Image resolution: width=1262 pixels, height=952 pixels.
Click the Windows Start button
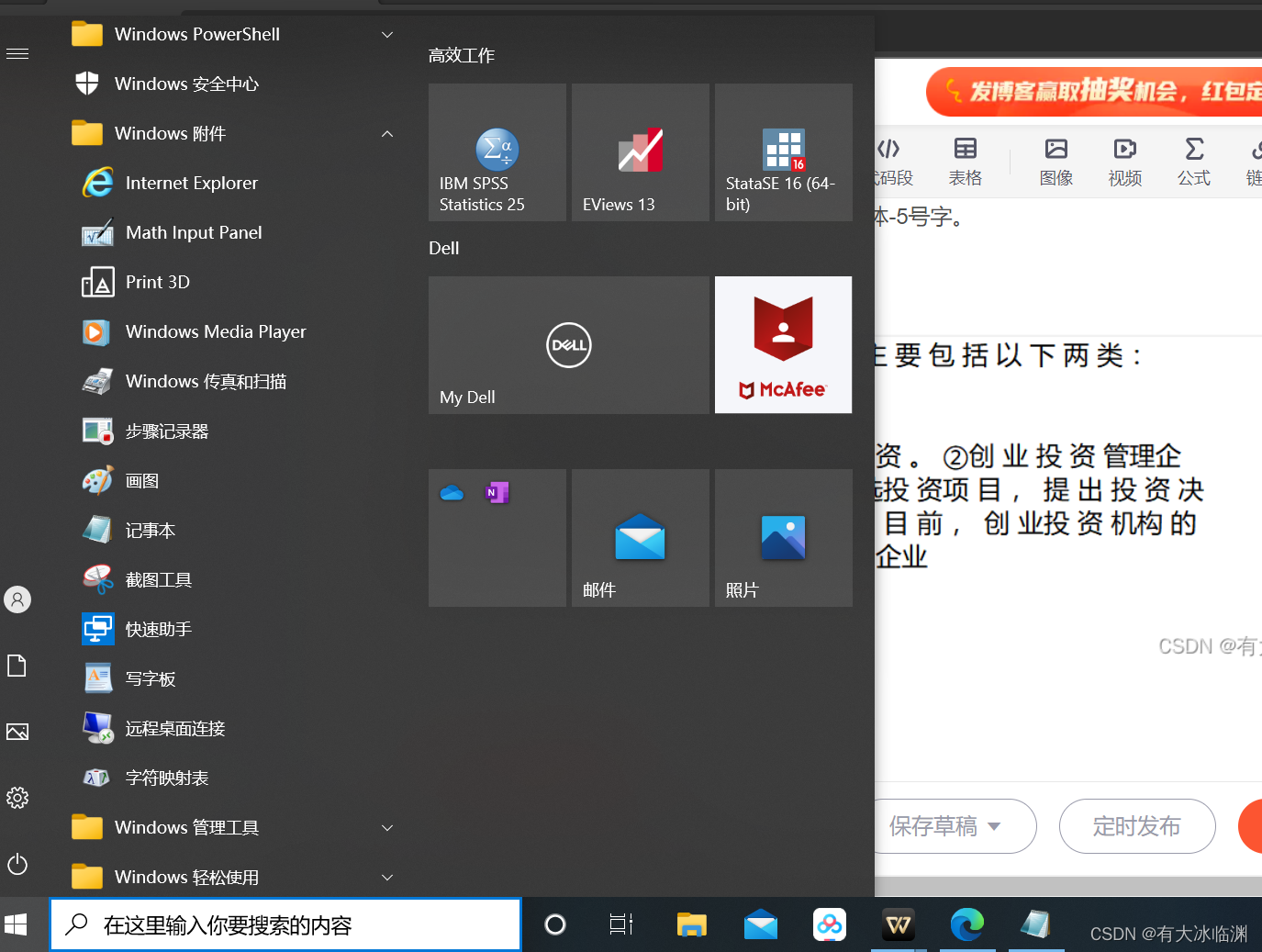[17, 924]
